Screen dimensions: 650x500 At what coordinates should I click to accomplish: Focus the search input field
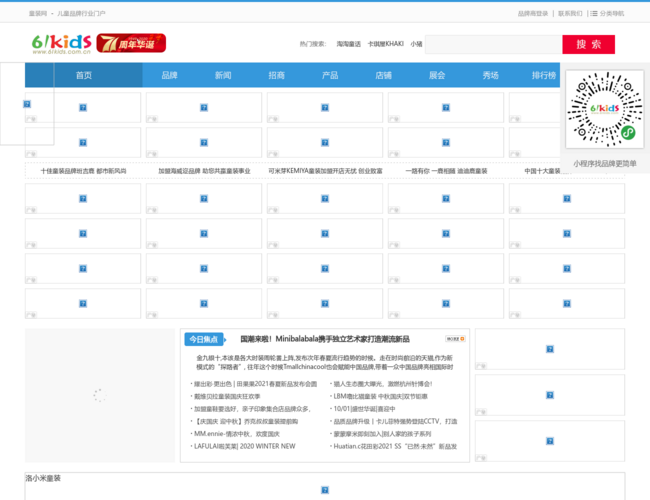point(494,44)
